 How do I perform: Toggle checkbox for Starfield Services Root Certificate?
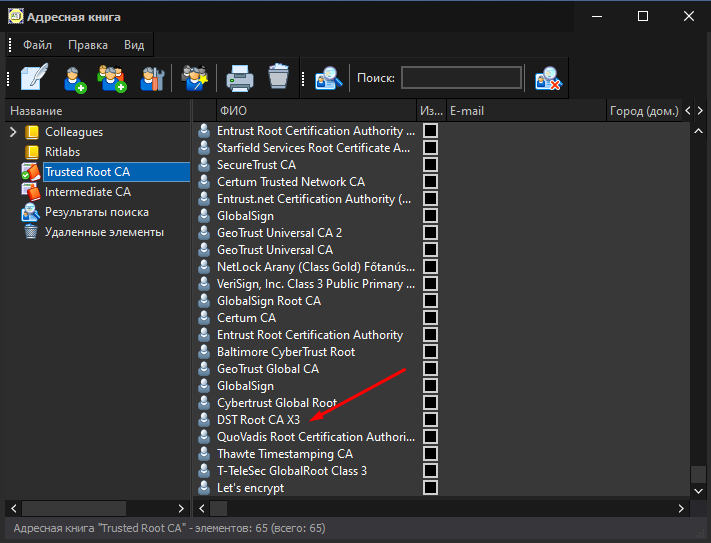[x=430, y=148]
